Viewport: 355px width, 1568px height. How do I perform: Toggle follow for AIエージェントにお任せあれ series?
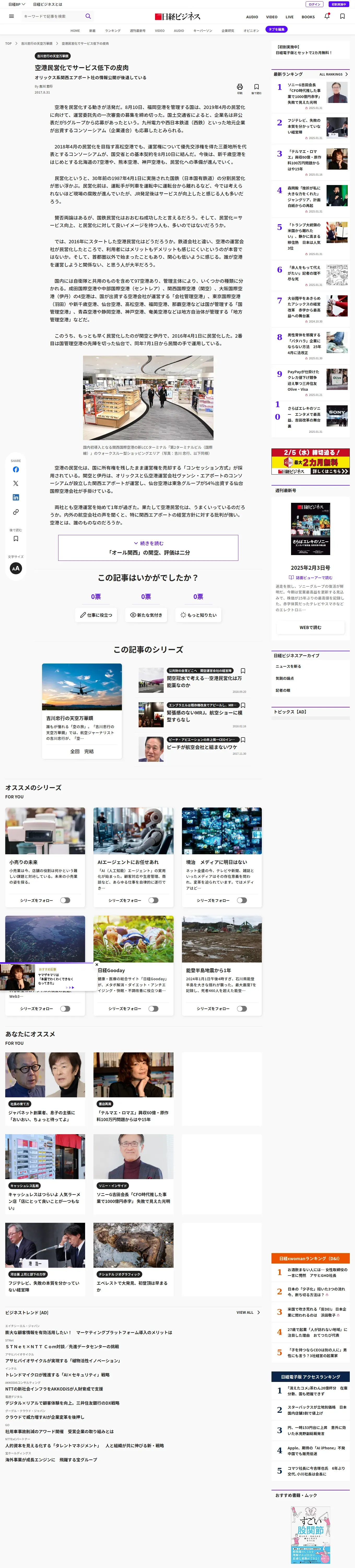click(153, 900)
